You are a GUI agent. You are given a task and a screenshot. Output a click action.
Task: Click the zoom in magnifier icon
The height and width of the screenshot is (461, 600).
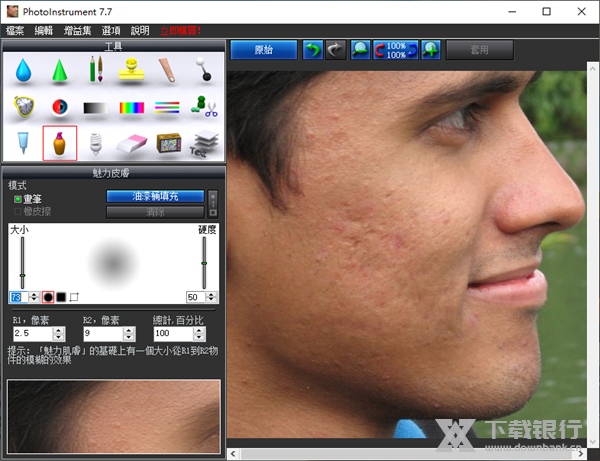[360, 49]
